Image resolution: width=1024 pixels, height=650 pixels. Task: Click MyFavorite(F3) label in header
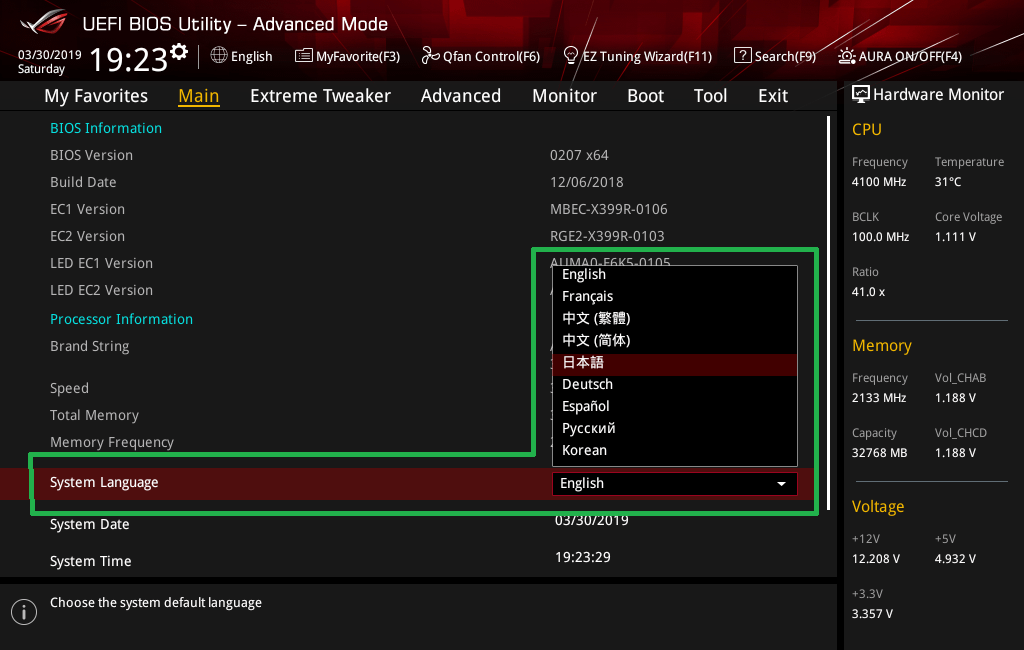[x=358, y=56]
